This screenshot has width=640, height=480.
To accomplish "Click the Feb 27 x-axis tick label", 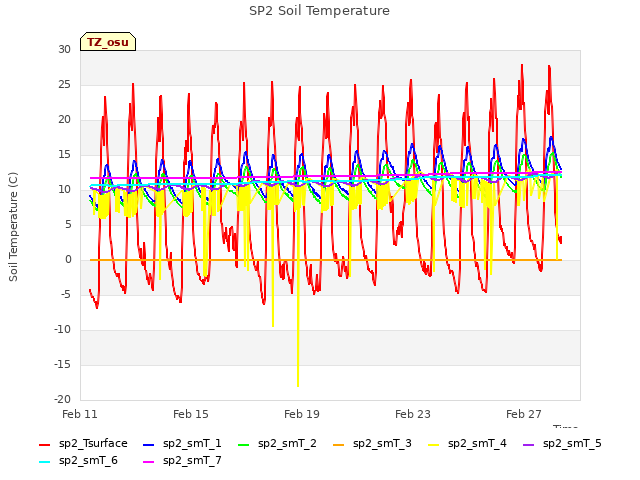I will (x=524, y=414).
